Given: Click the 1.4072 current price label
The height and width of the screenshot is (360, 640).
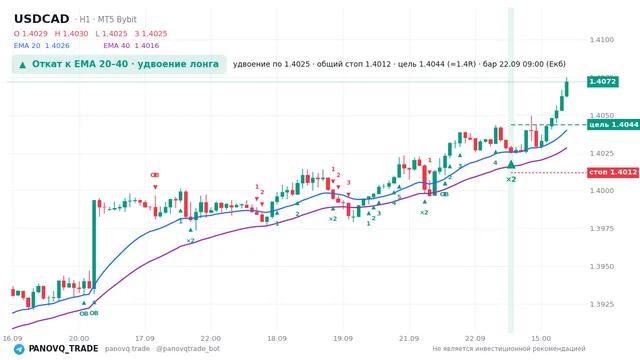Looking at the screenshot, I should pyautogui.click(x=602, y=81).
